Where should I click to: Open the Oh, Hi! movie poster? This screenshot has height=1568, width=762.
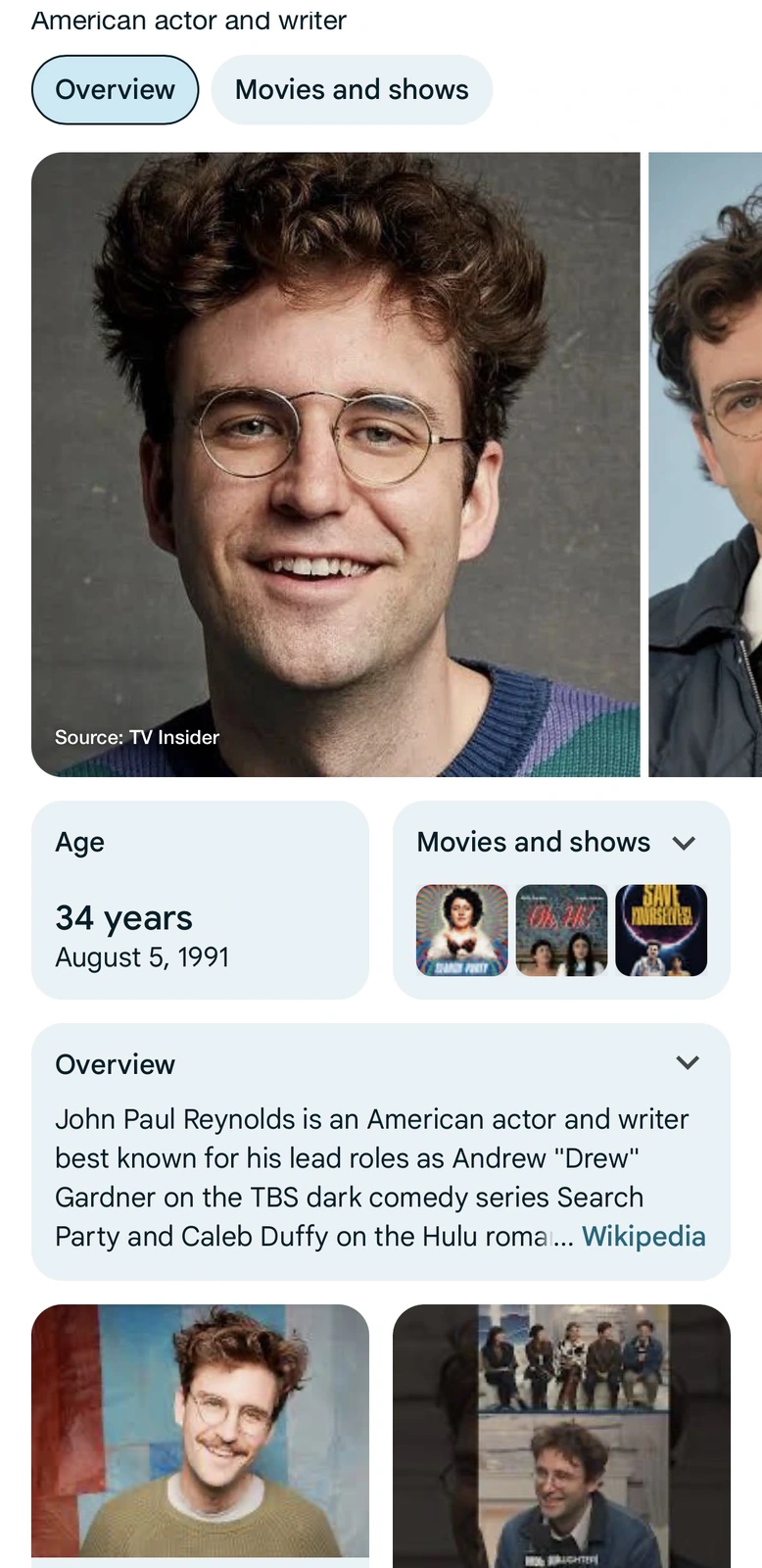pos(561,930)
